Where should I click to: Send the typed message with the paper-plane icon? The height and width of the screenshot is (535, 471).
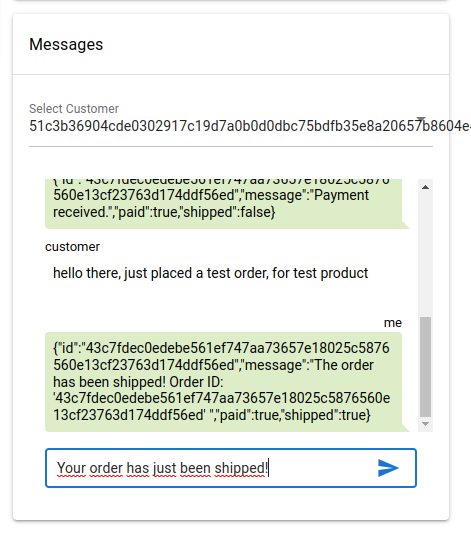pyautogui.click(x=388, y=468)
